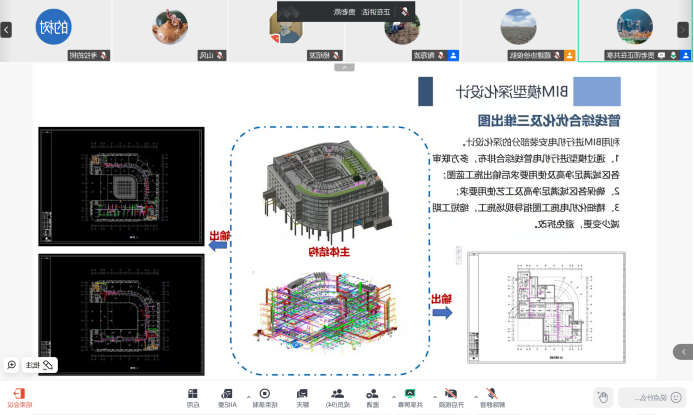Select the teapot avatar participant tile
Image resolution: width=694 pixels, height=415 pixels.
pos(170,27)
